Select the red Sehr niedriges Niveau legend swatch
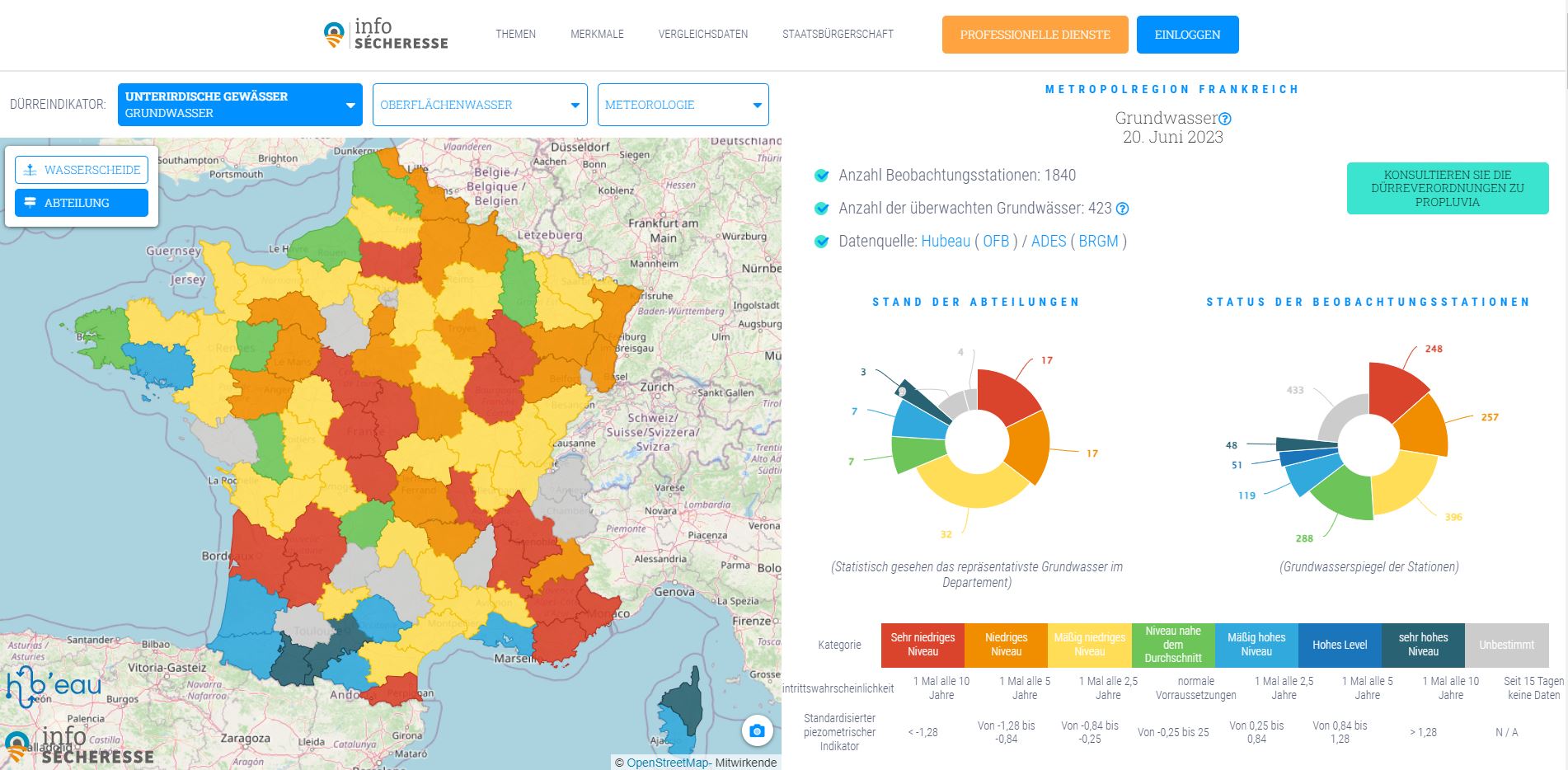Image resolution: width=1568 pixels, height=770 pixels. point(922,645)
